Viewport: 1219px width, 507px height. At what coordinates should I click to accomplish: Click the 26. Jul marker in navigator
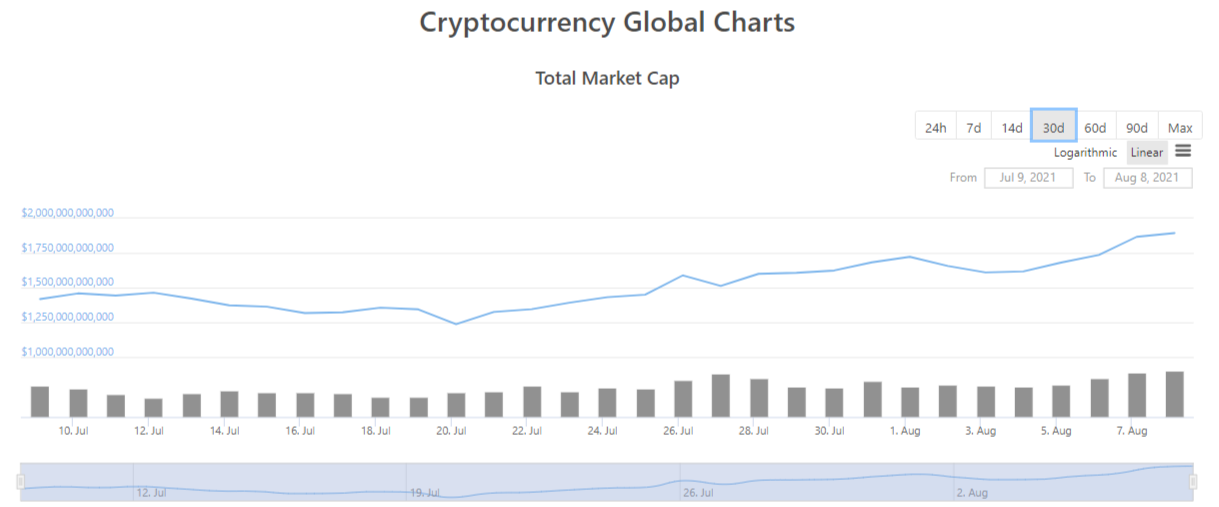[x=698, y=493]
